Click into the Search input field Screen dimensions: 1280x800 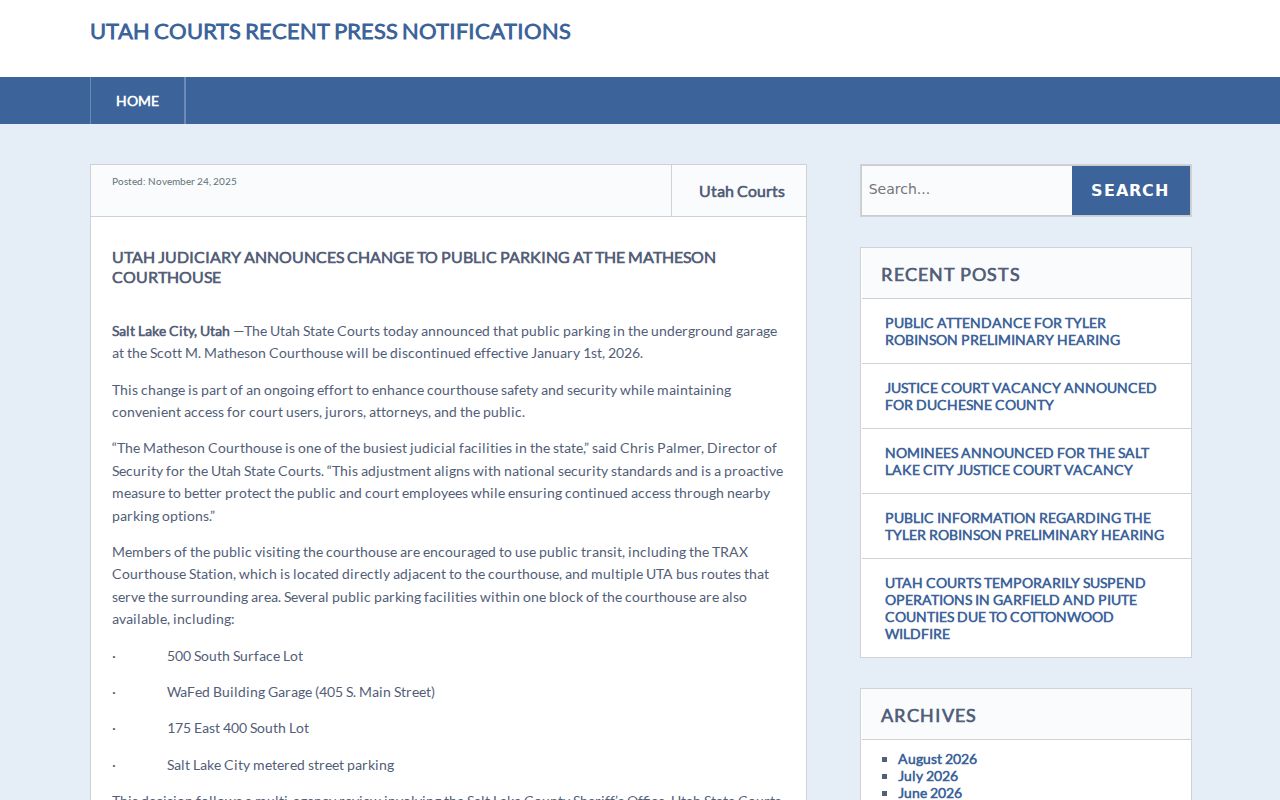pyautogui.click(x=966, y=190)
